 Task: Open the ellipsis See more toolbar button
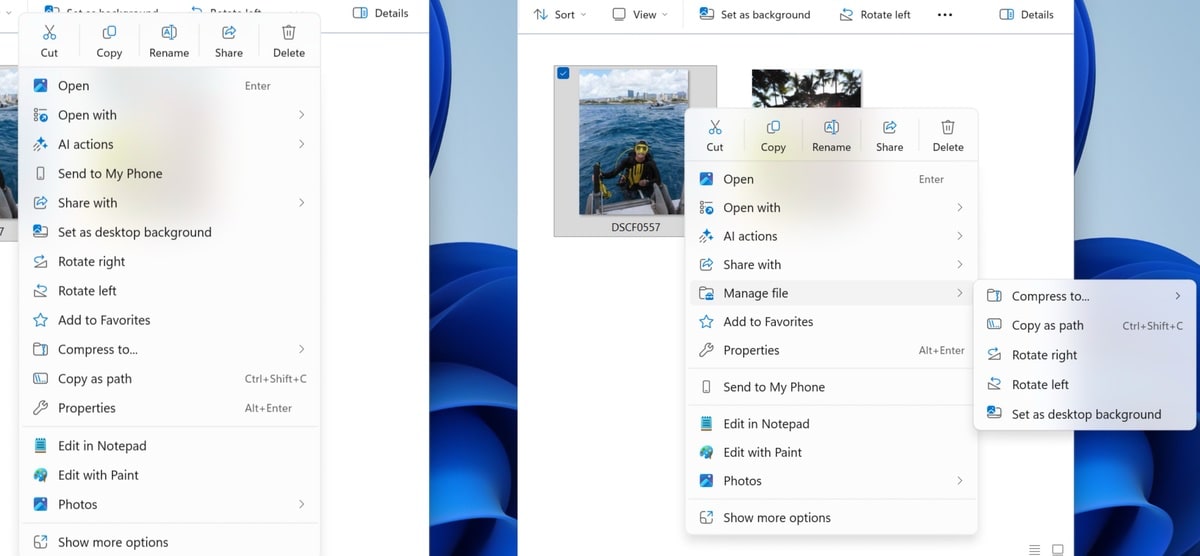pos(944,15)
